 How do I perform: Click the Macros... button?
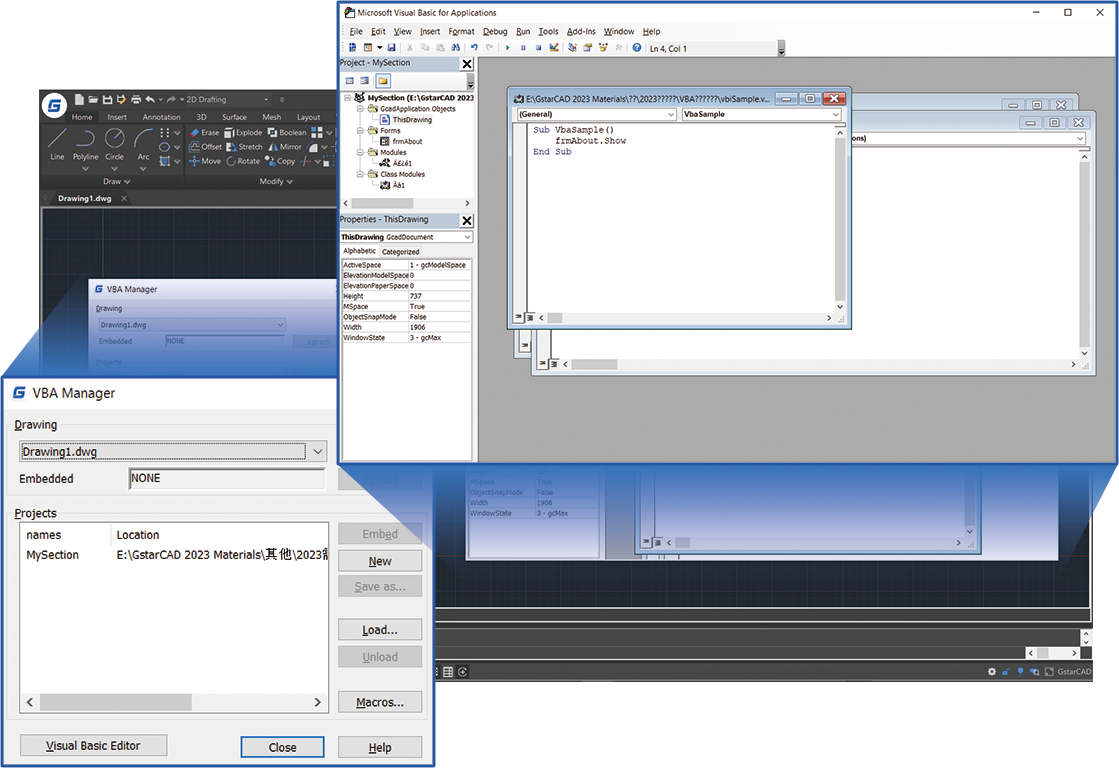[x=380, y=702]
